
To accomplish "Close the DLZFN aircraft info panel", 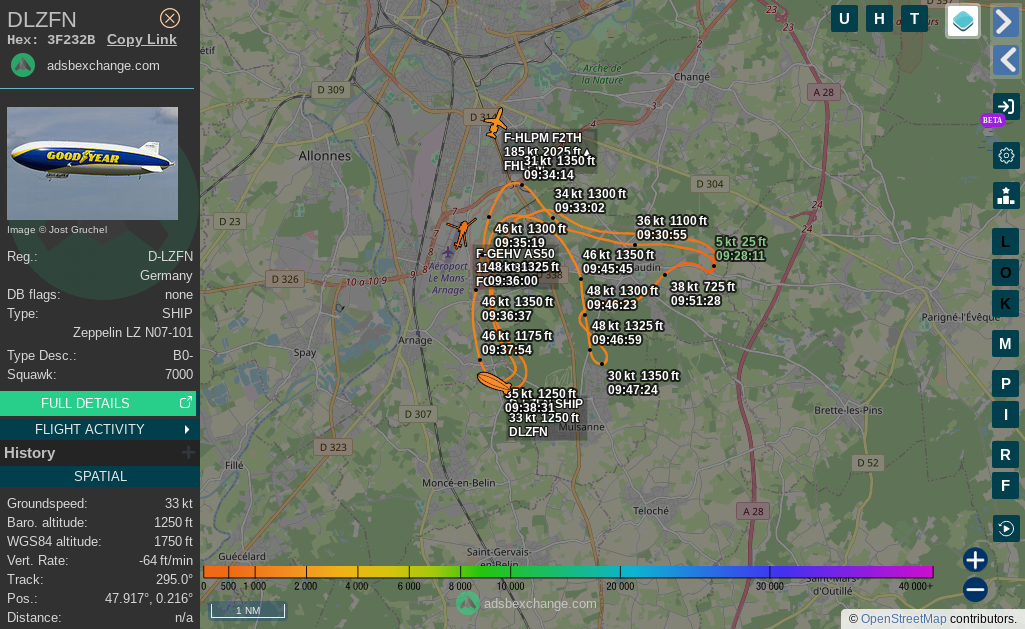I will [170, 18].
